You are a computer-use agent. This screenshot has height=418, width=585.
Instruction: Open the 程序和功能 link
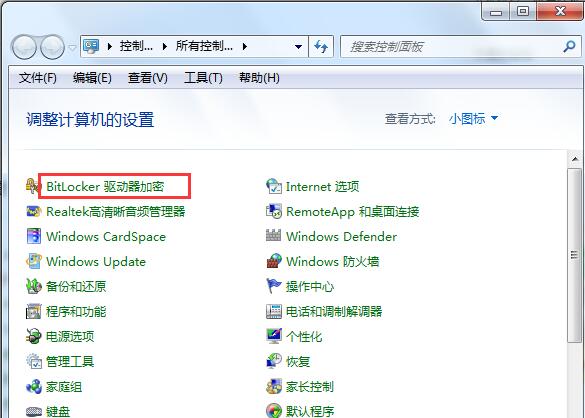coord(76,311)
